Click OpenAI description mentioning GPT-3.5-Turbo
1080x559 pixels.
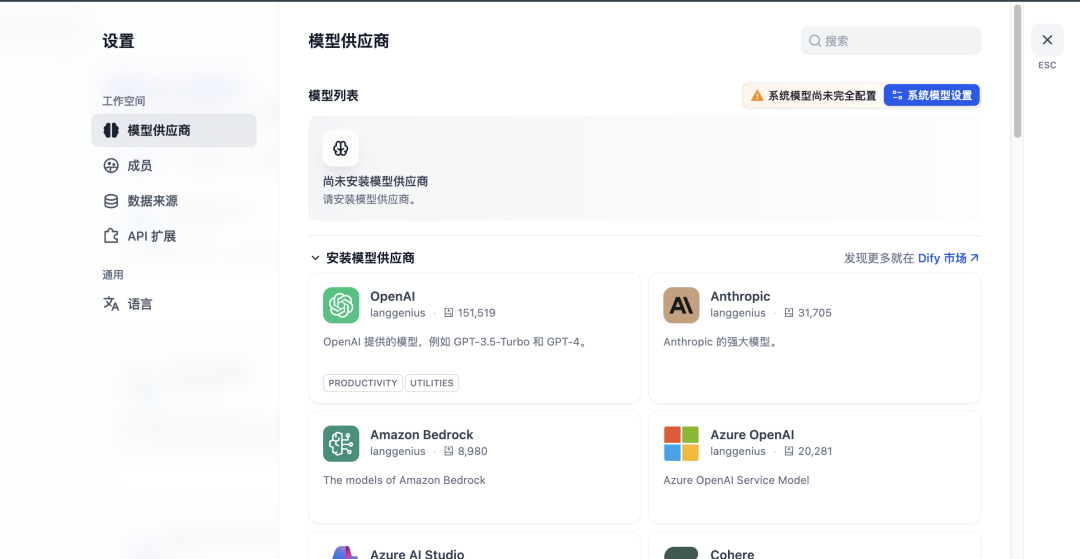pos(457,341)
